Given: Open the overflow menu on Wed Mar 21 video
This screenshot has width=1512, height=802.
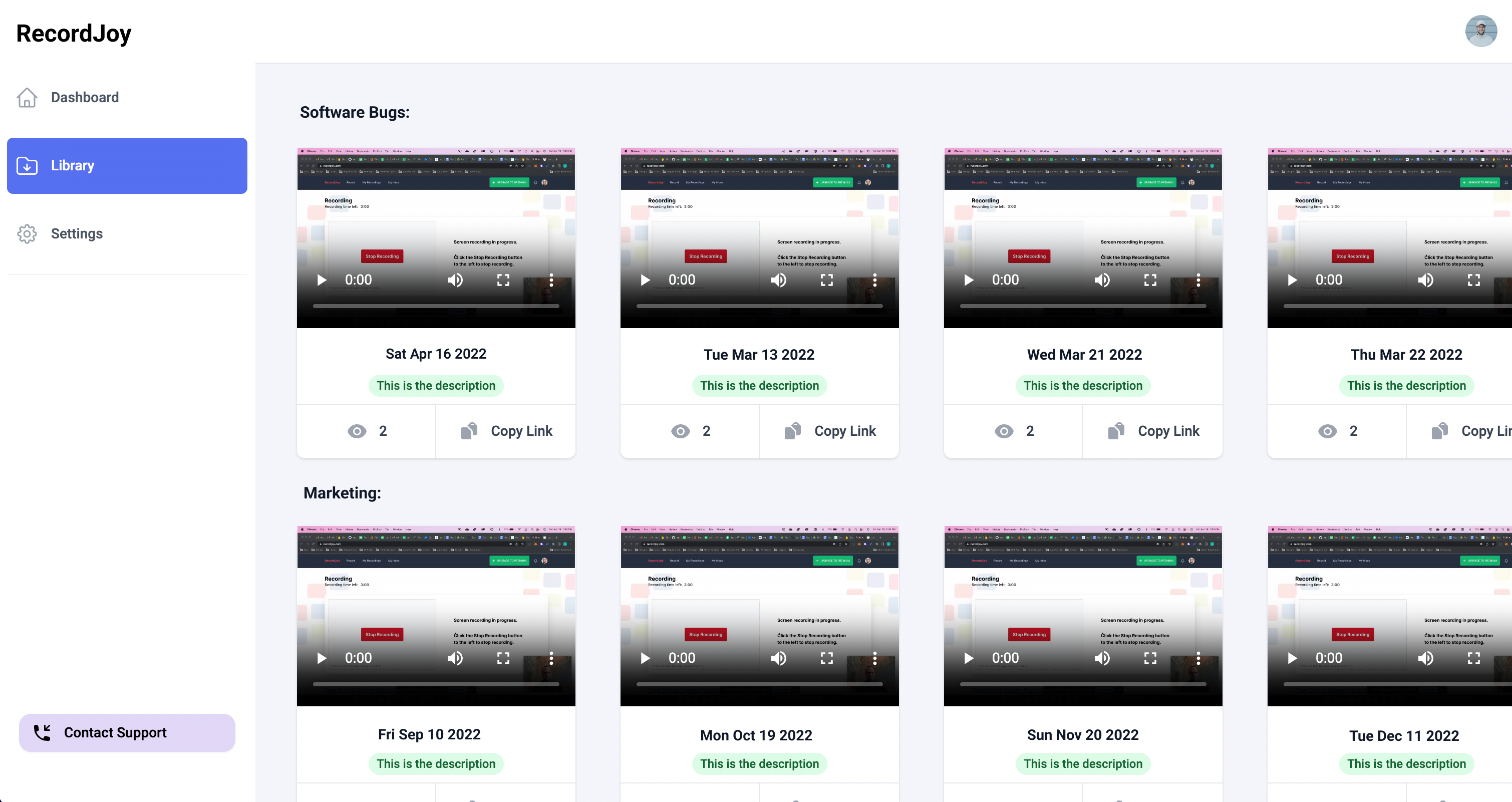Looking at the screenshot, I should (x=1198, y=280).
